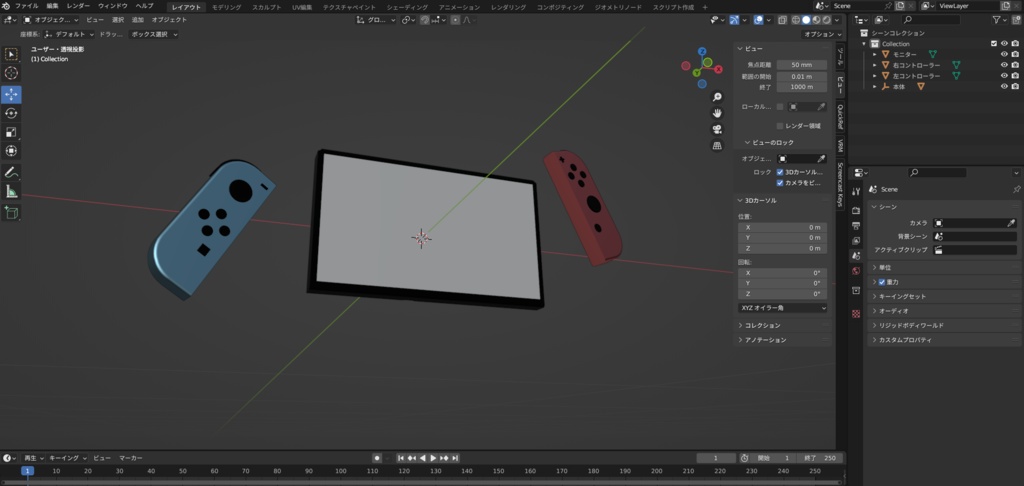1024x486 pixels.
Task: Expand the 本体 armature tree row
Action: 874,86
